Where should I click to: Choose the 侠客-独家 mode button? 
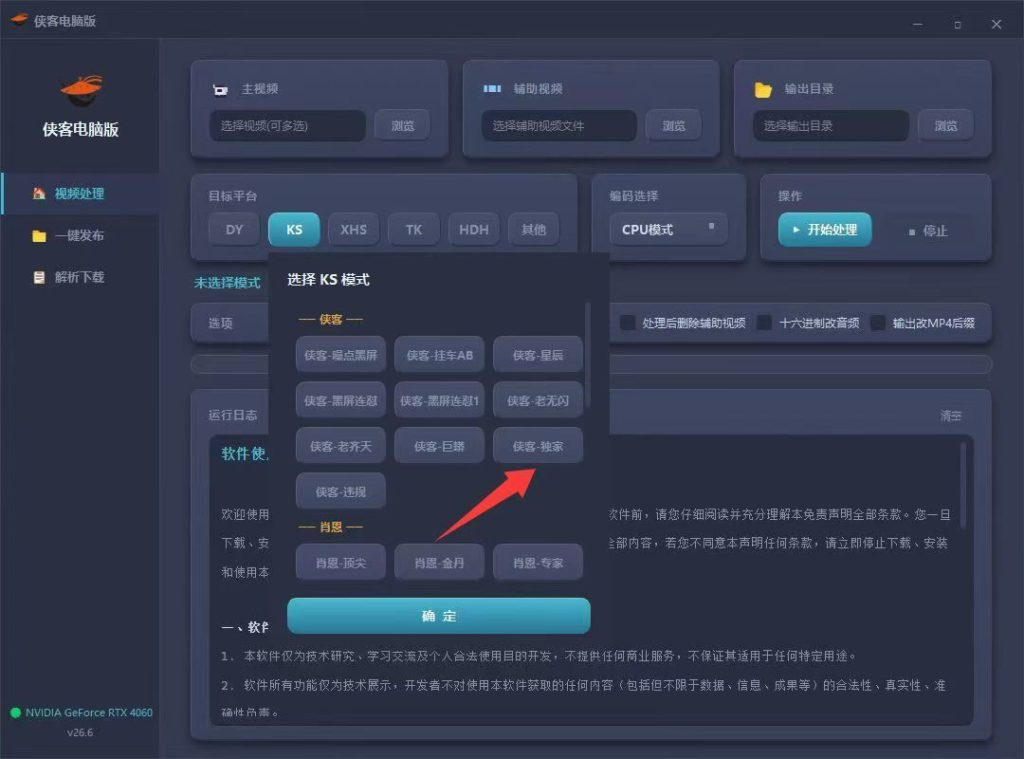coord(537,446)
